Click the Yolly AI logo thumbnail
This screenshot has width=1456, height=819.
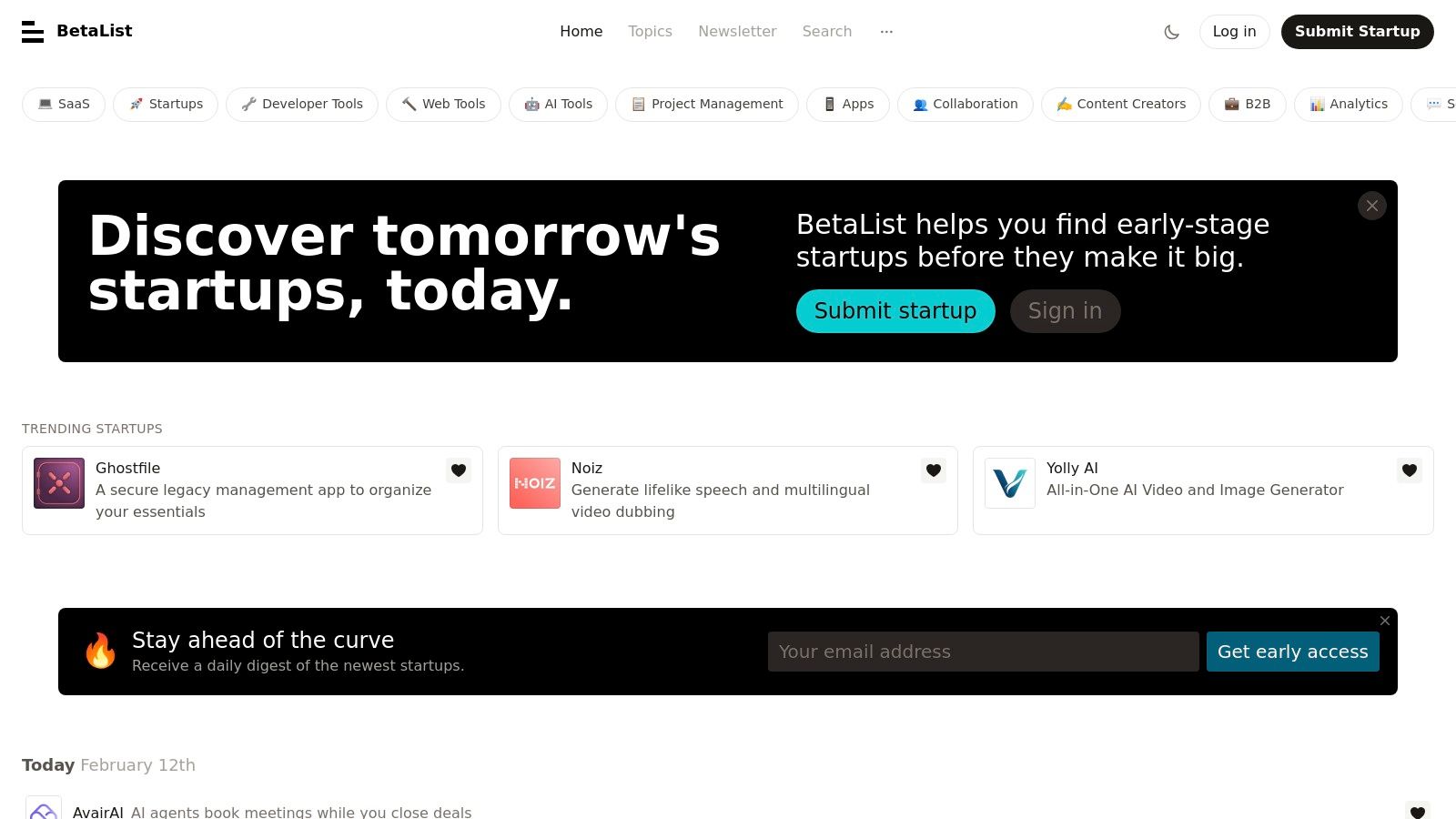[x=1010, y=483]
